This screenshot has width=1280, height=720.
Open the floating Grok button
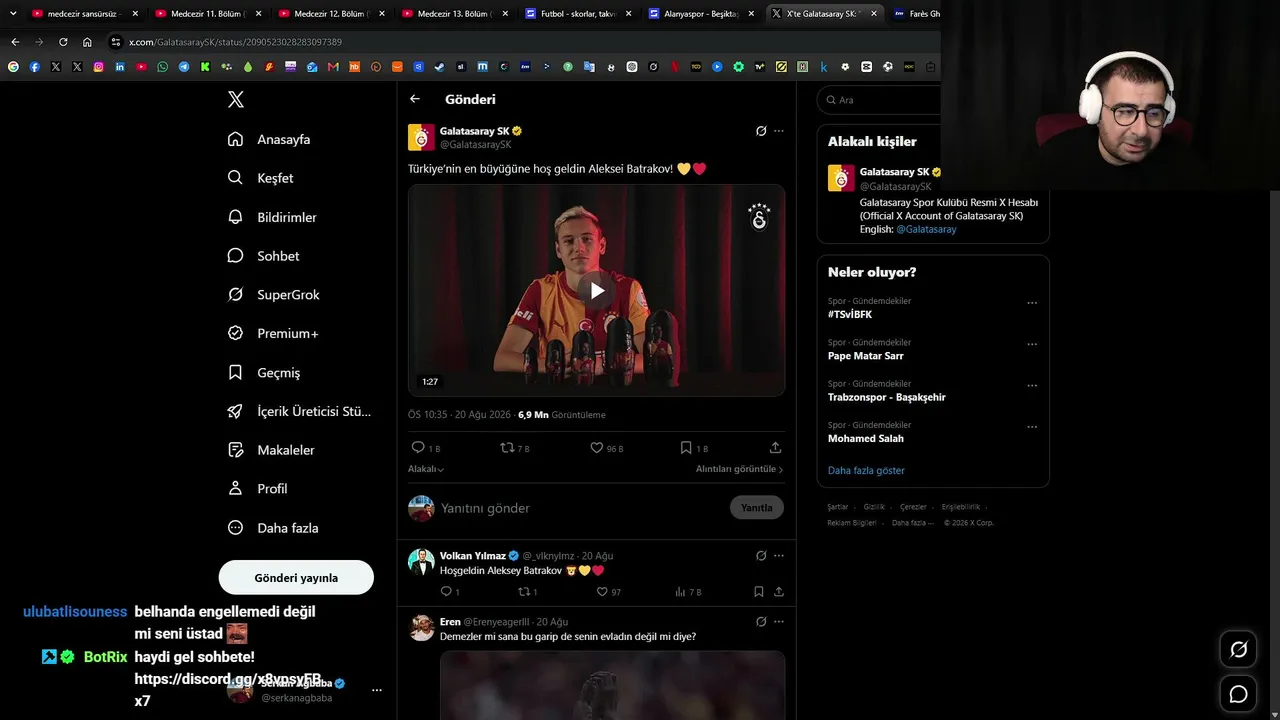[x=1238, y=650]
